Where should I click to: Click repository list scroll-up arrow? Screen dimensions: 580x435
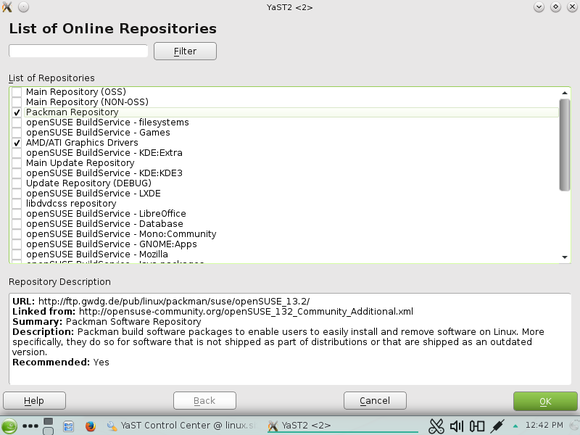pos(564,93)
